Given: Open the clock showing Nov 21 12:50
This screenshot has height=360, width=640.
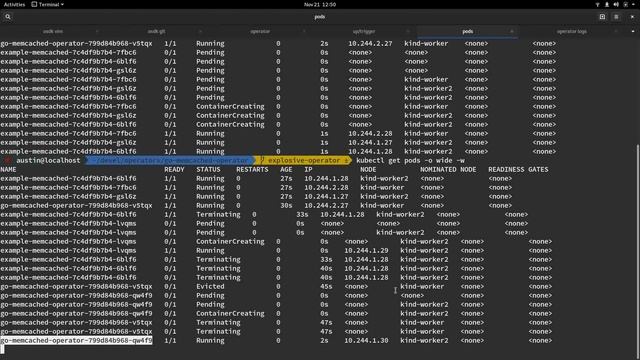Looking at the screenshot, I should tap(320, 4).
